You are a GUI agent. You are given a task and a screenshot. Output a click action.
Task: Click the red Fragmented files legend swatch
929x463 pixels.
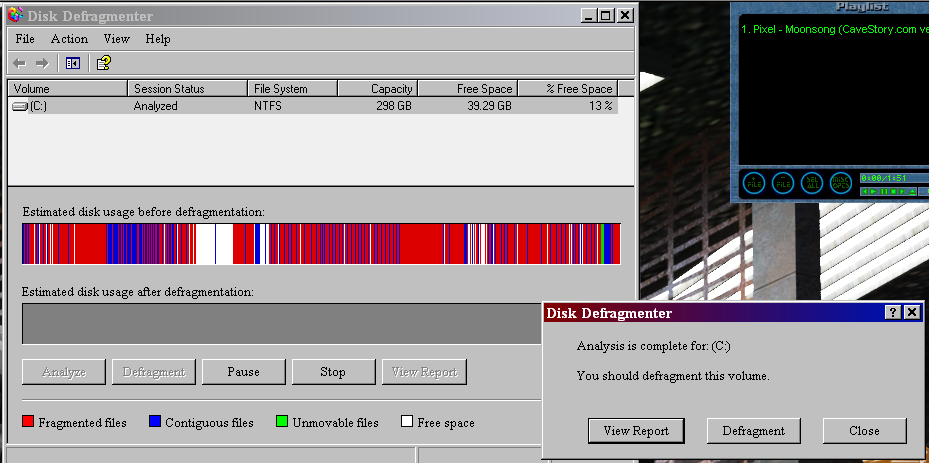(28, 422)
